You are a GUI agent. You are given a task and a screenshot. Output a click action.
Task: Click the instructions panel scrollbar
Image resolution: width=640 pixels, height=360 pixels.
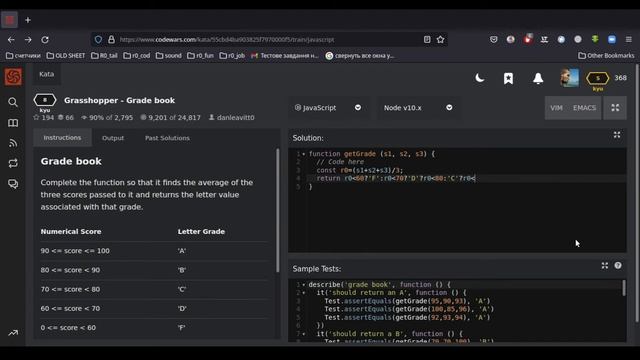(278, 212)
